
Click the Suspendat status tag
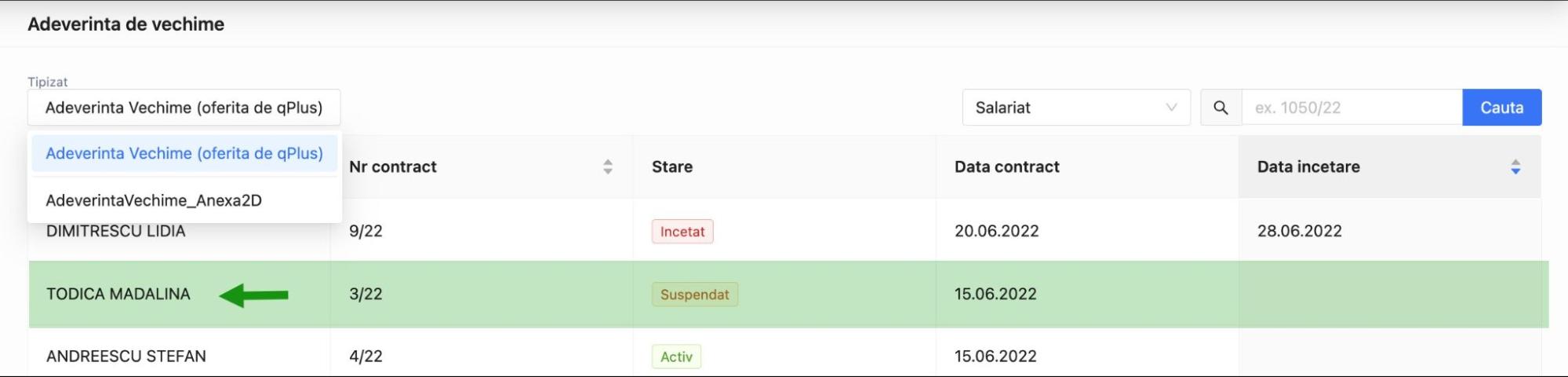694,295
